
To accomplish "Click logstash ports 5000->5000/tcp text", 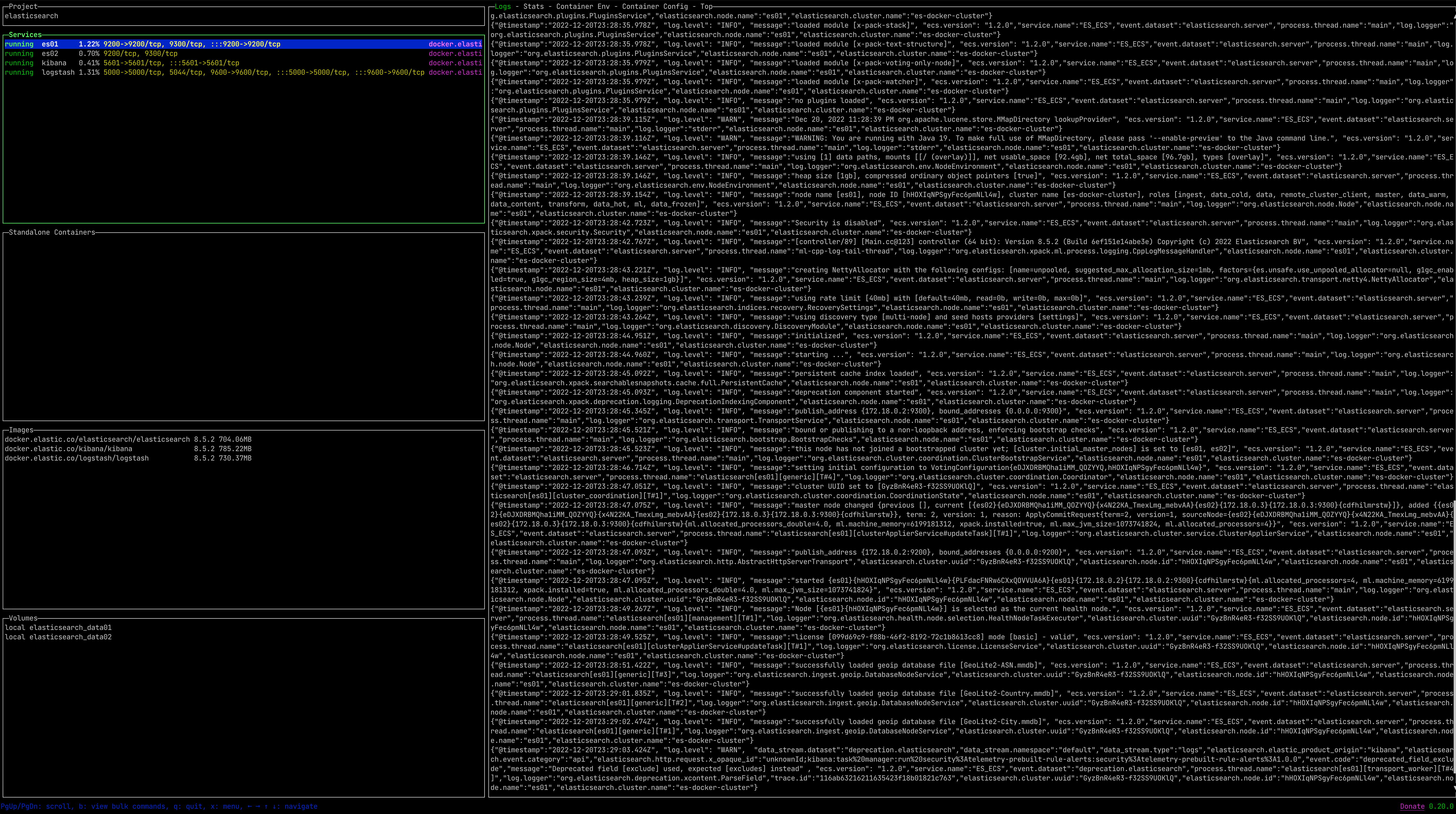I will (x=132, y=72).
